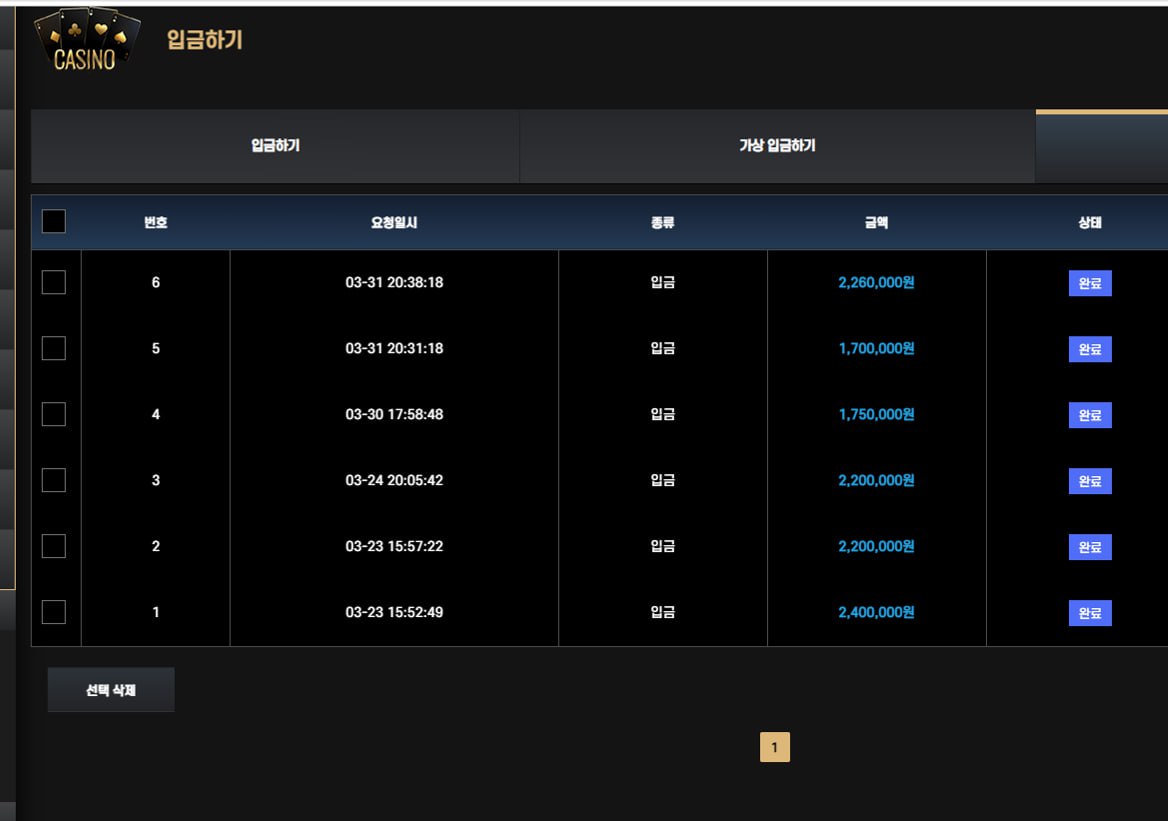Sort by the 요청일시 column header
Image resolution: width=1168 pixels, height=821 pixels.
coord(394,223)
